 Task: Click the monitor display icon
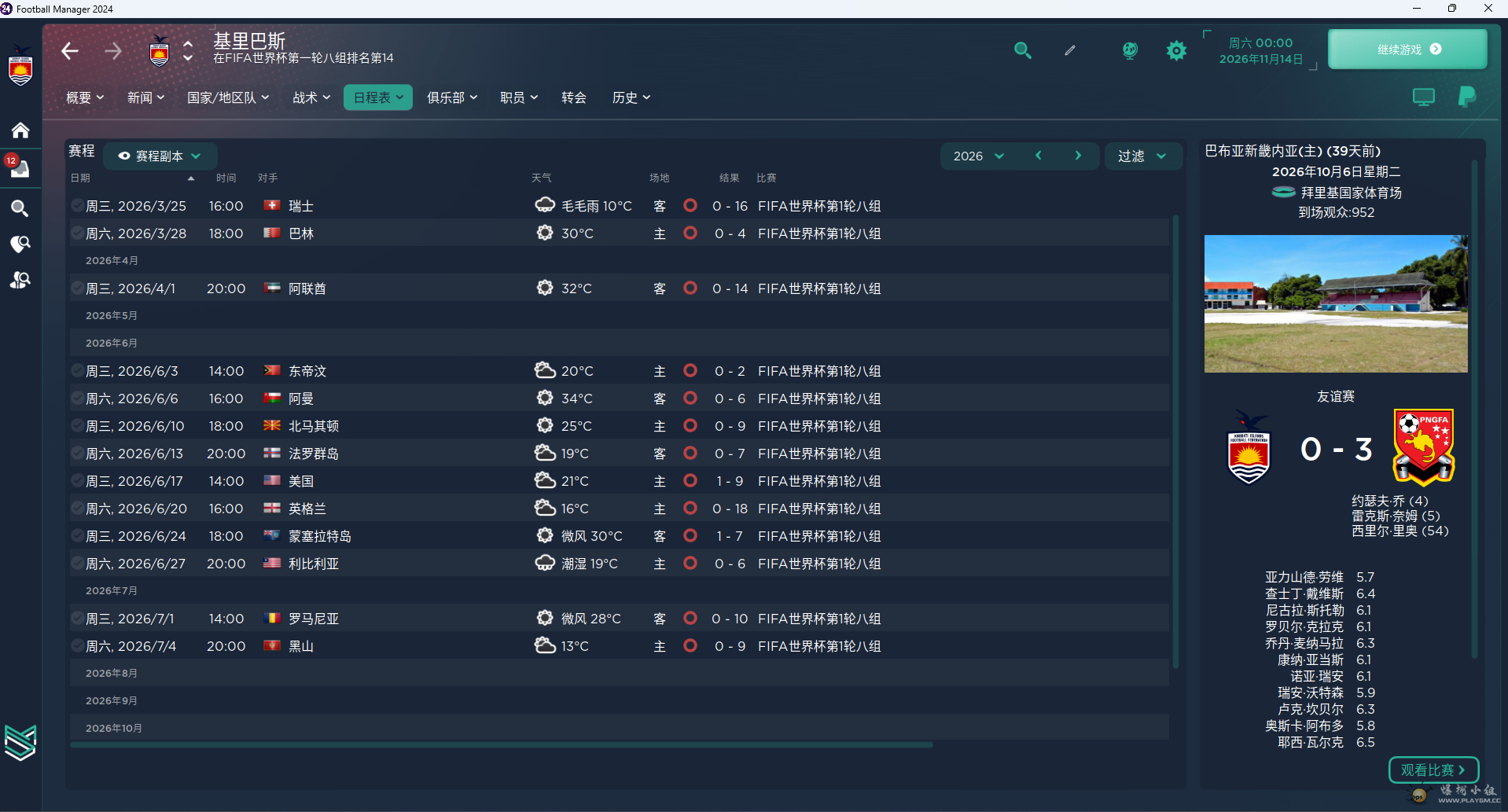point(1423,97)
